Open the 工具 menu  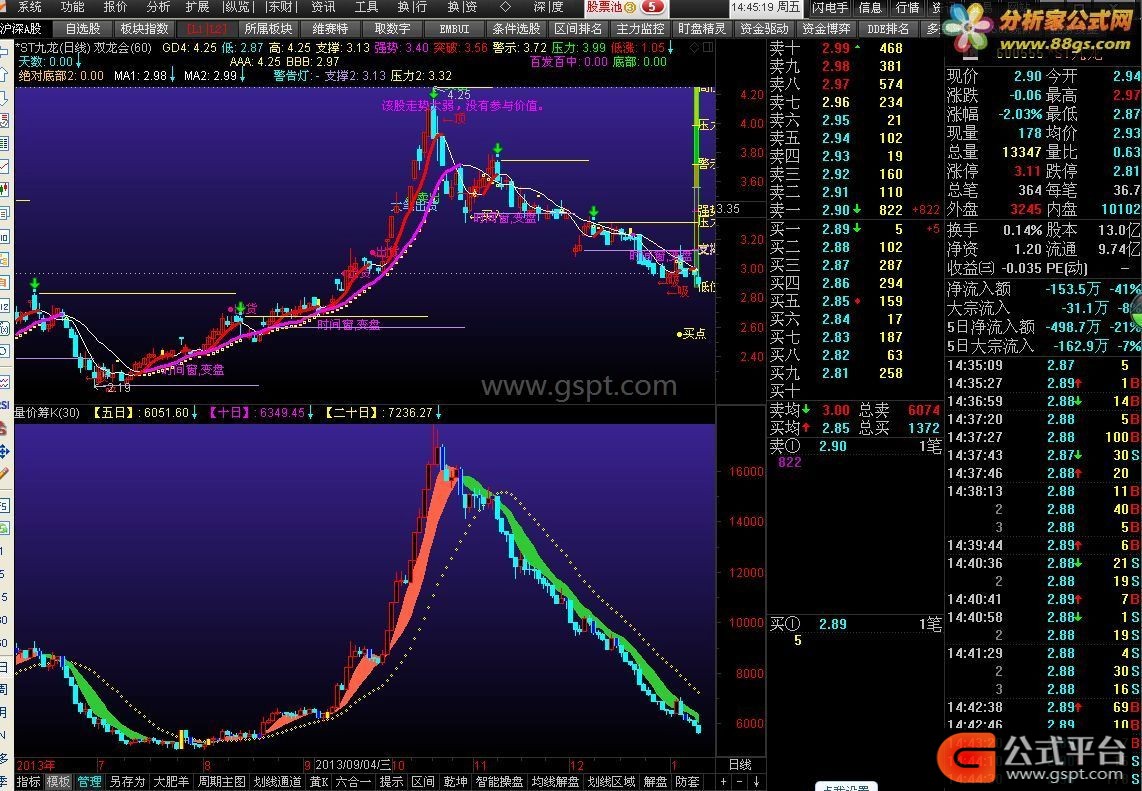click(x=366, y=7)
